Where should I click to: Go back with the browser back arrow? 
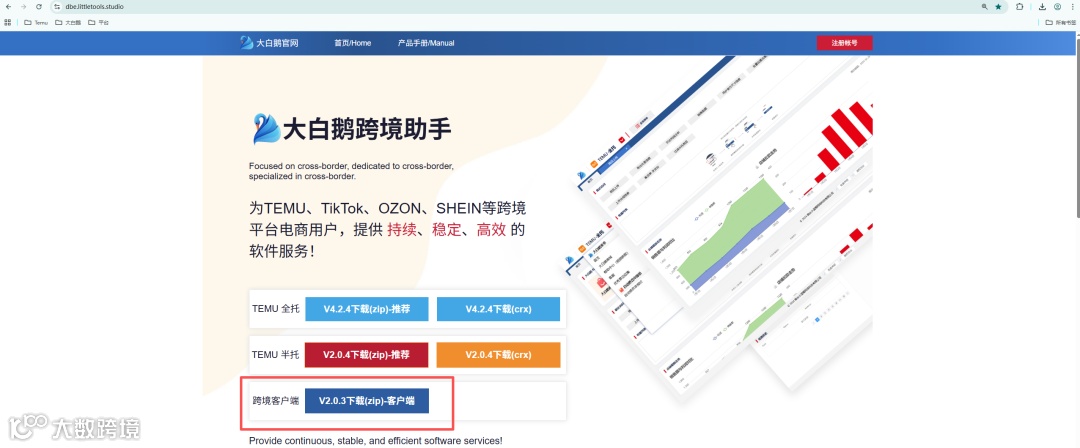click(8, 6)
